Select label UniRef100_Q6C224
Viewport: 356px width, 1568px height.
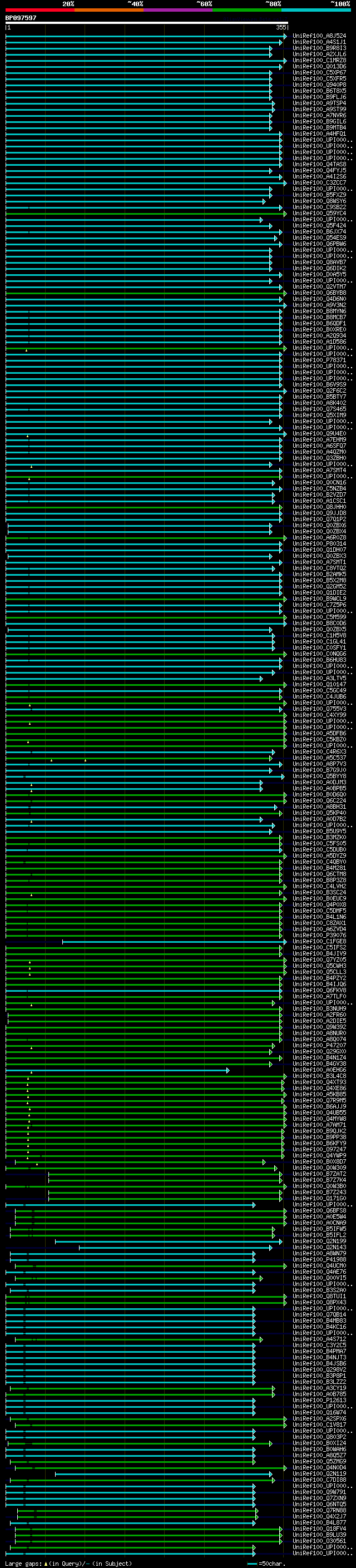coord(319,800)
